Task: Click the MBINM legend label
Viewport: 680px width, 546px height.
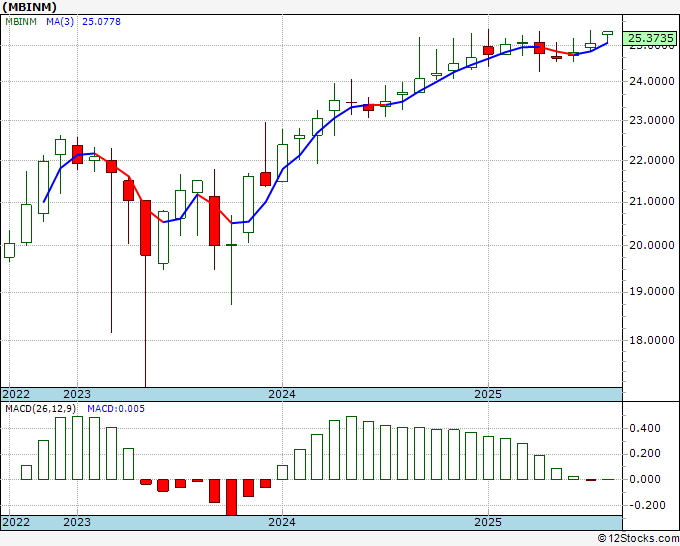Action: pos(21,22)
